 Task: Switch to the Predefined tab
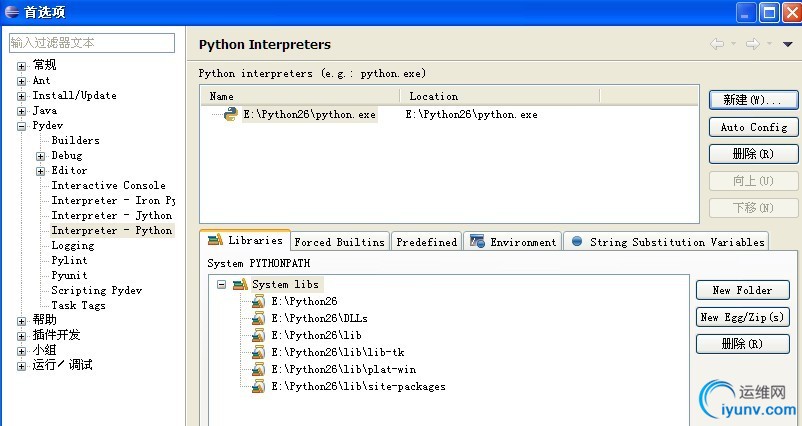coord(426,242)
